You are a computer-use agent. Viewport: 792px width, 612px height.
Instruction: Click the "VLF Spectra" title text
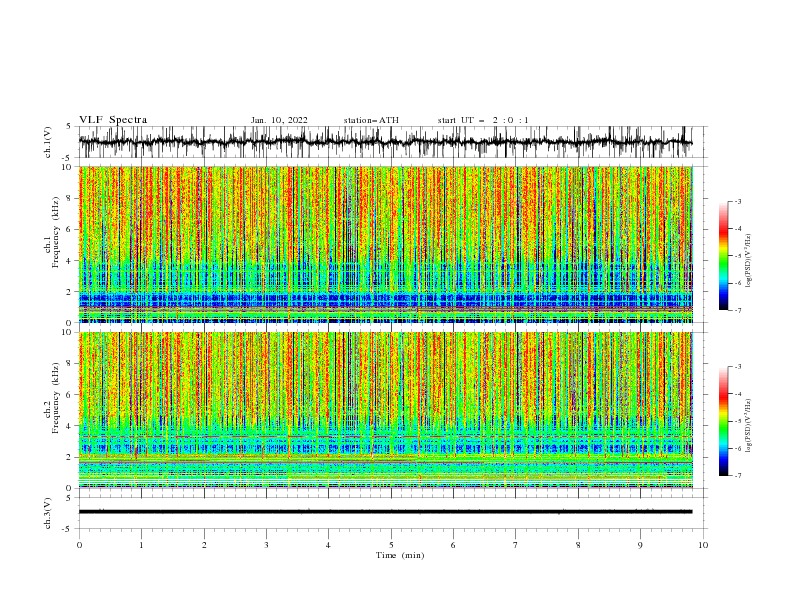[113, 120]
